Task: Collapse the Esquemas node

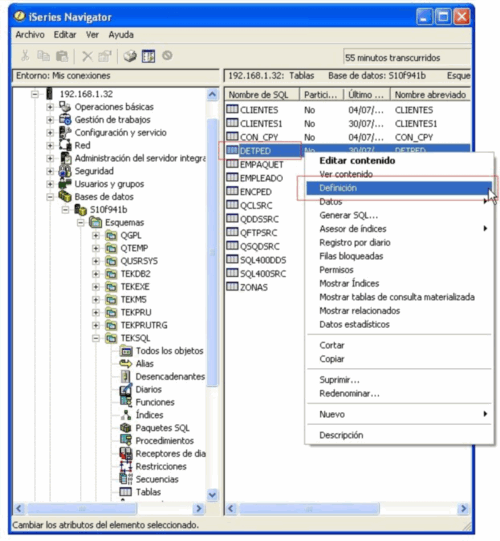Action: click(80, 223)
